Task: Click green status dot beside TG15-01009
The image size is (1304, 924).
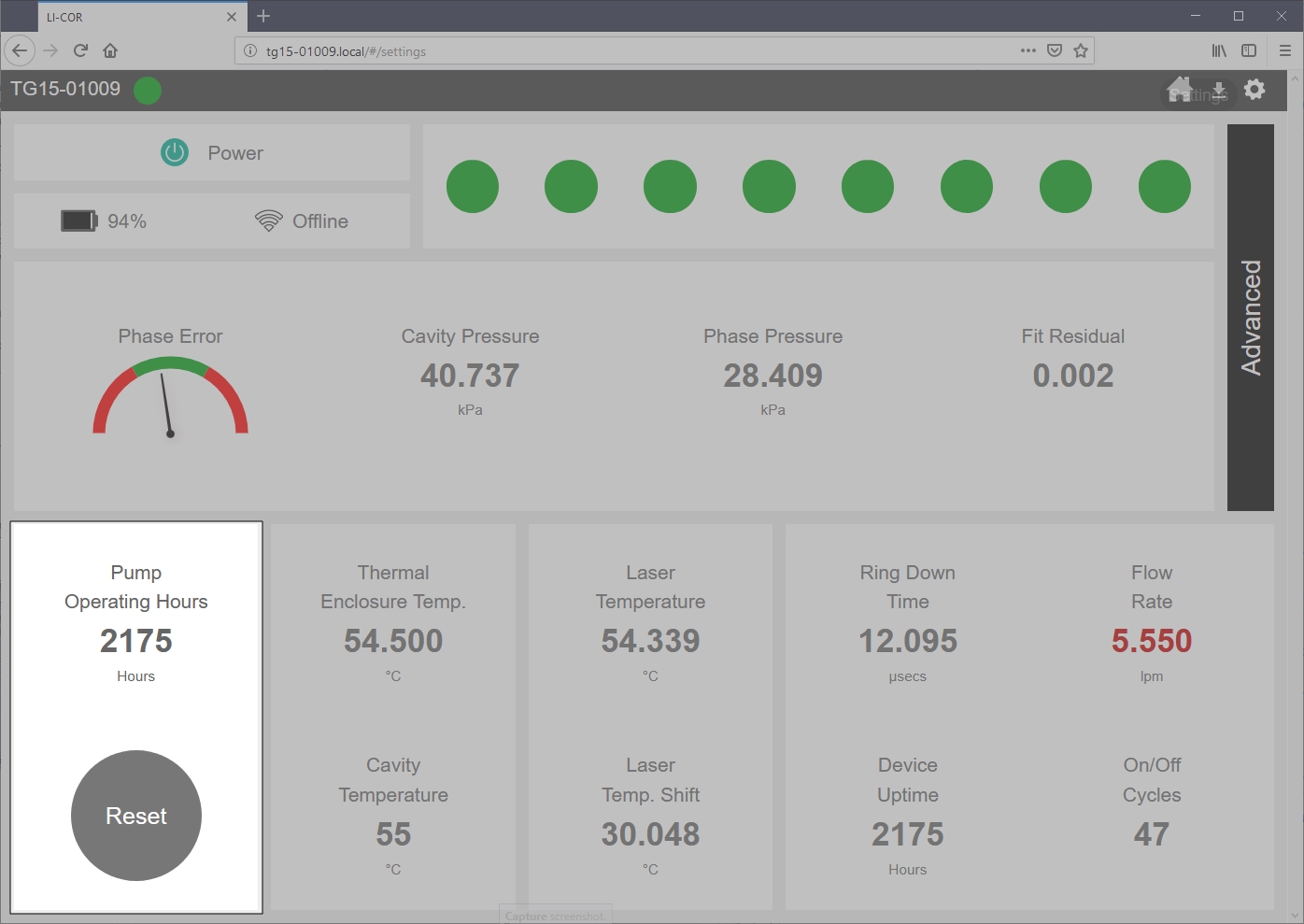Action: click(x=148, y=91)
